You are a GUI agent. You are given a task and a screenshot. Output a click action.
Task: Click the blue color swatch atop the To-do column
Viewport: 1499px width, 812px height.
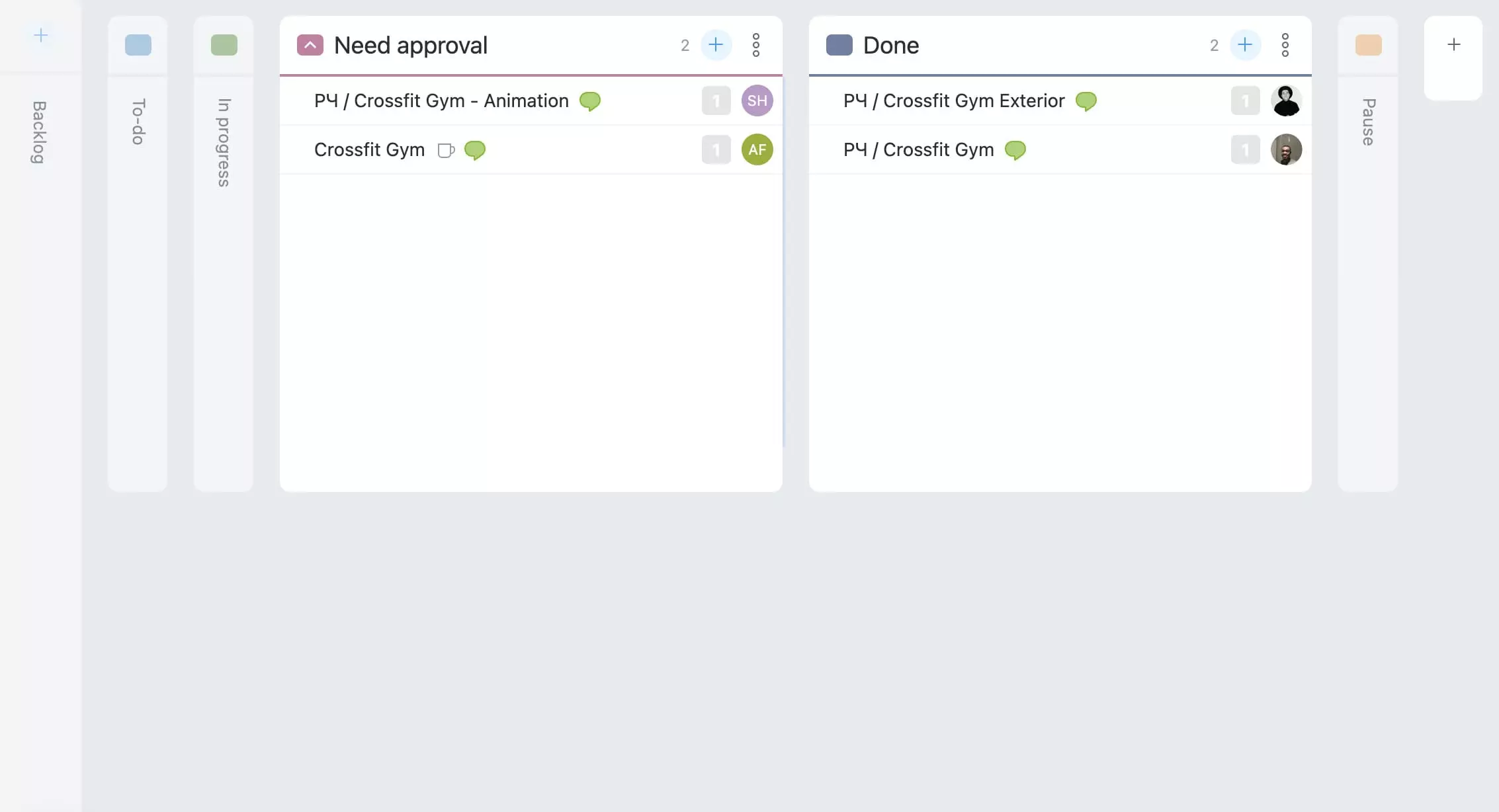(x=138, y=45)
